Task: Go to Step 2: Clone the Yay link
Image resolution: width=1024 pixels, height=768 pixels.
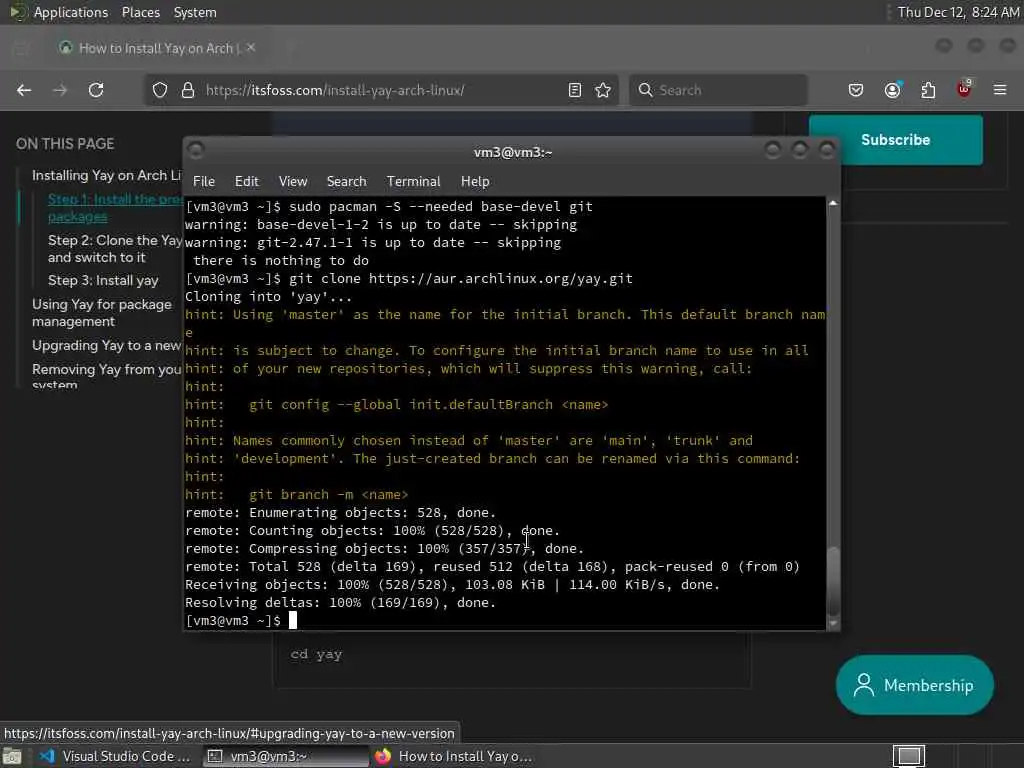Action: tap(114, 249)
